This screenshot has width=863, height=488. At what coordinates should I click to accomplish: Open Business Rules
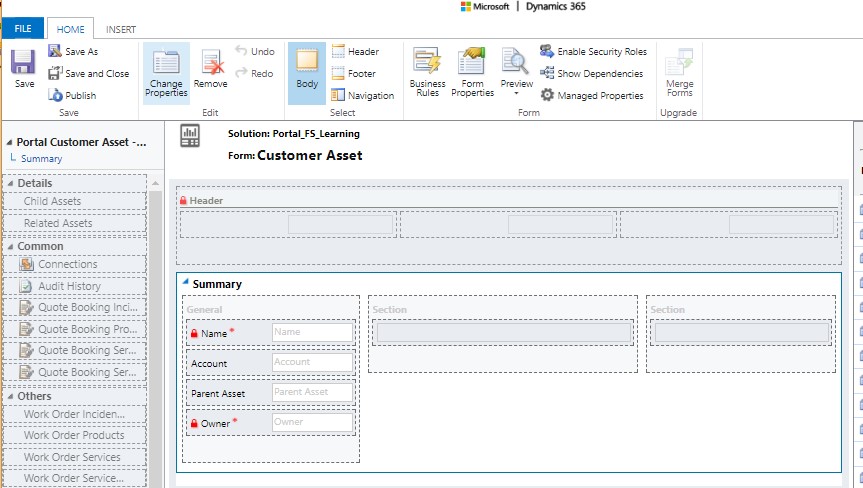click(427, 73)
